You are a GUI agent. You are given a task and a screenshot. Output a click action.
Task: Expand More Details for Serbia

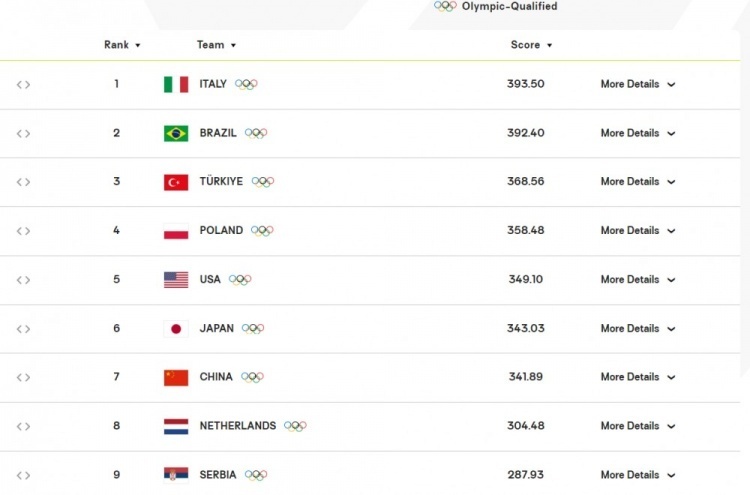[638, 475]
